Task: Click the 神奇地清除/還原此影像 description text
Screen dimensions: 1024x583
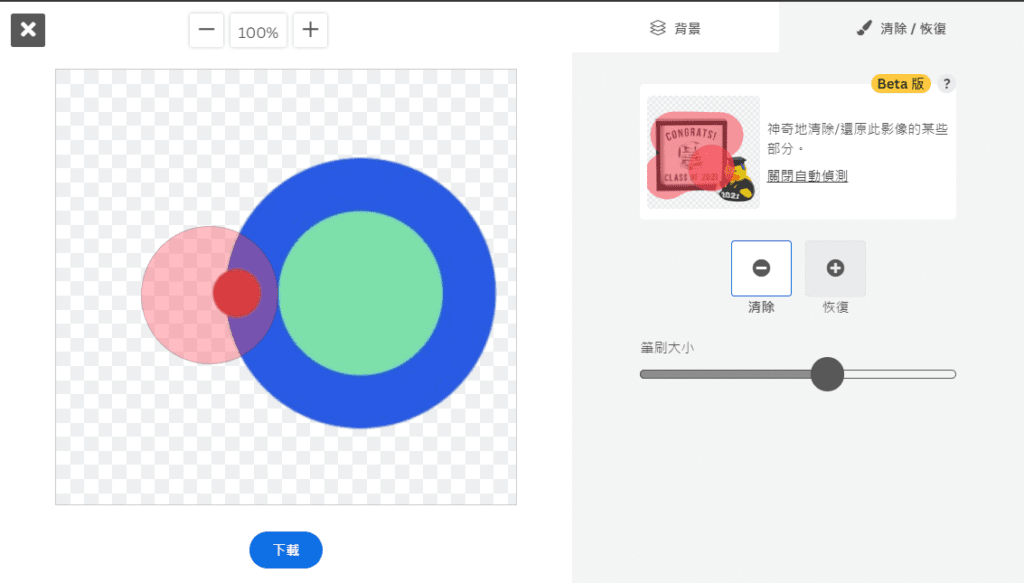Action: pos(857,138)
